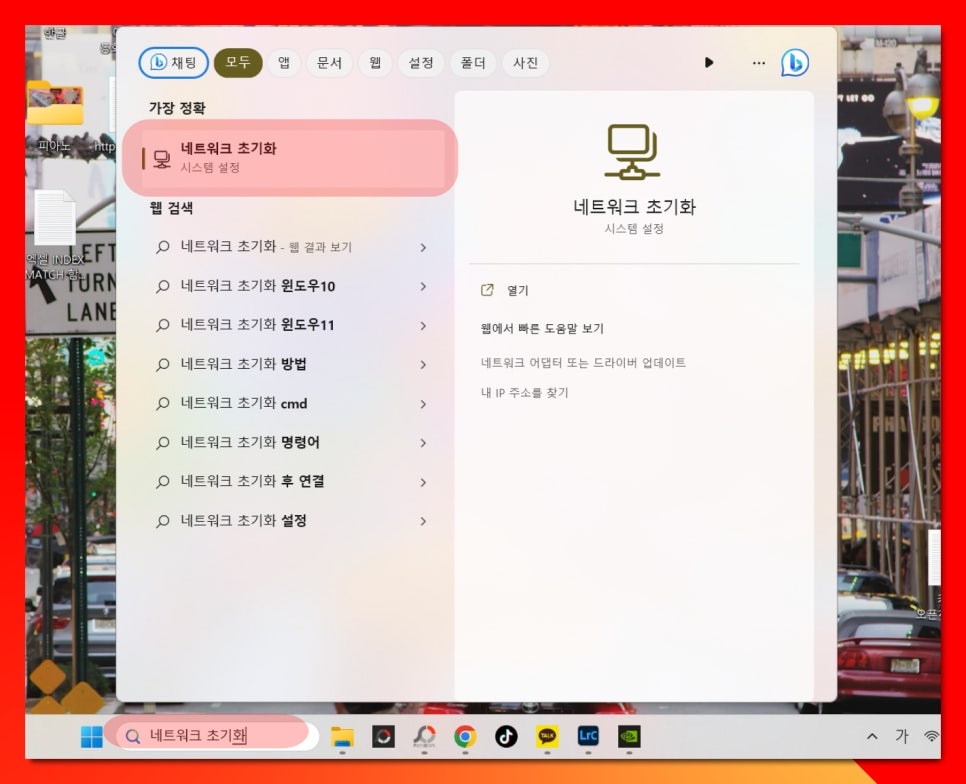Click the play arrow to show more filters
Viewport: 966px width, 784px height.
point(708,63)
